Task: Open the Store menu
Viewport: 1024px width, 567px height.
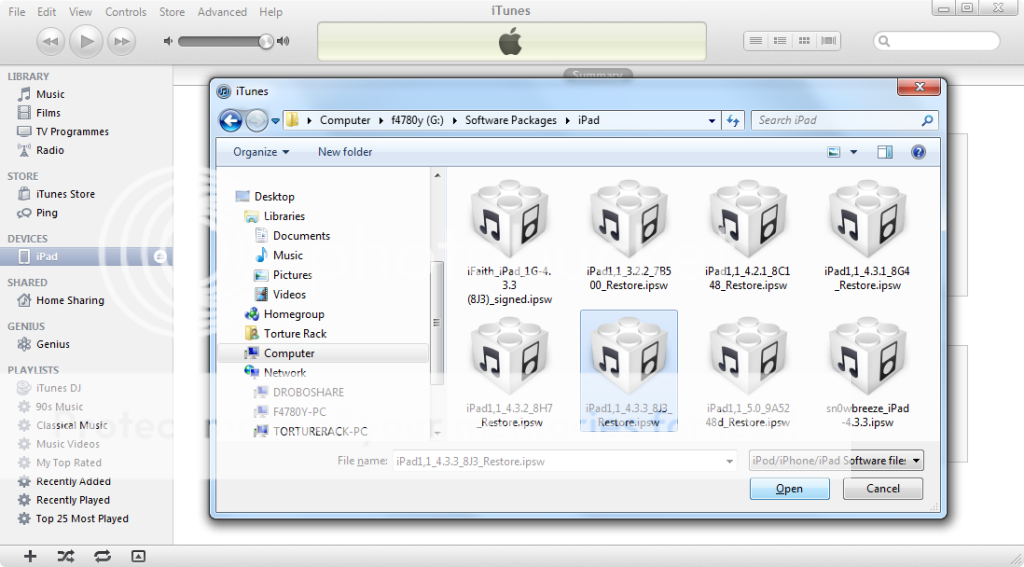Action: [172, 12]
